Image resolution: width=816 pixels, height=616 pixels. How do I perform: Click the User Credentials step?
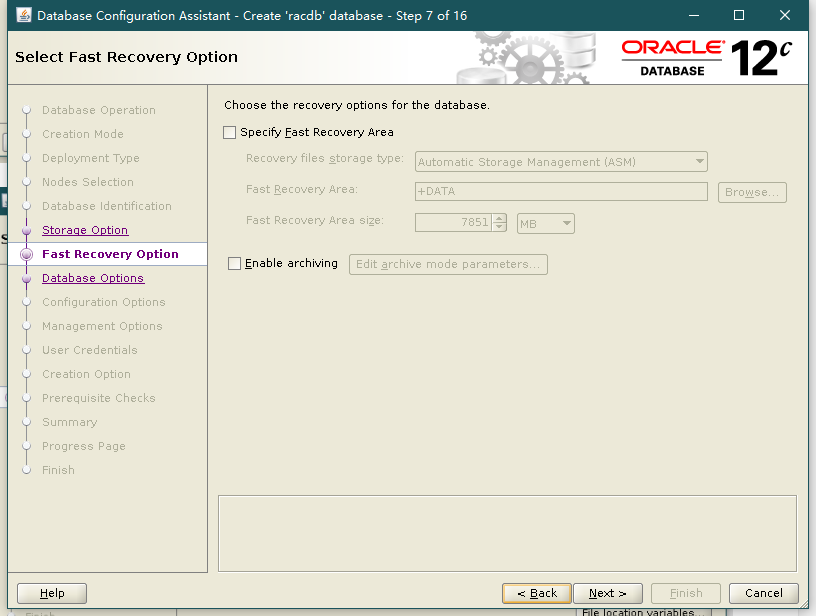[x=90, y=350]
